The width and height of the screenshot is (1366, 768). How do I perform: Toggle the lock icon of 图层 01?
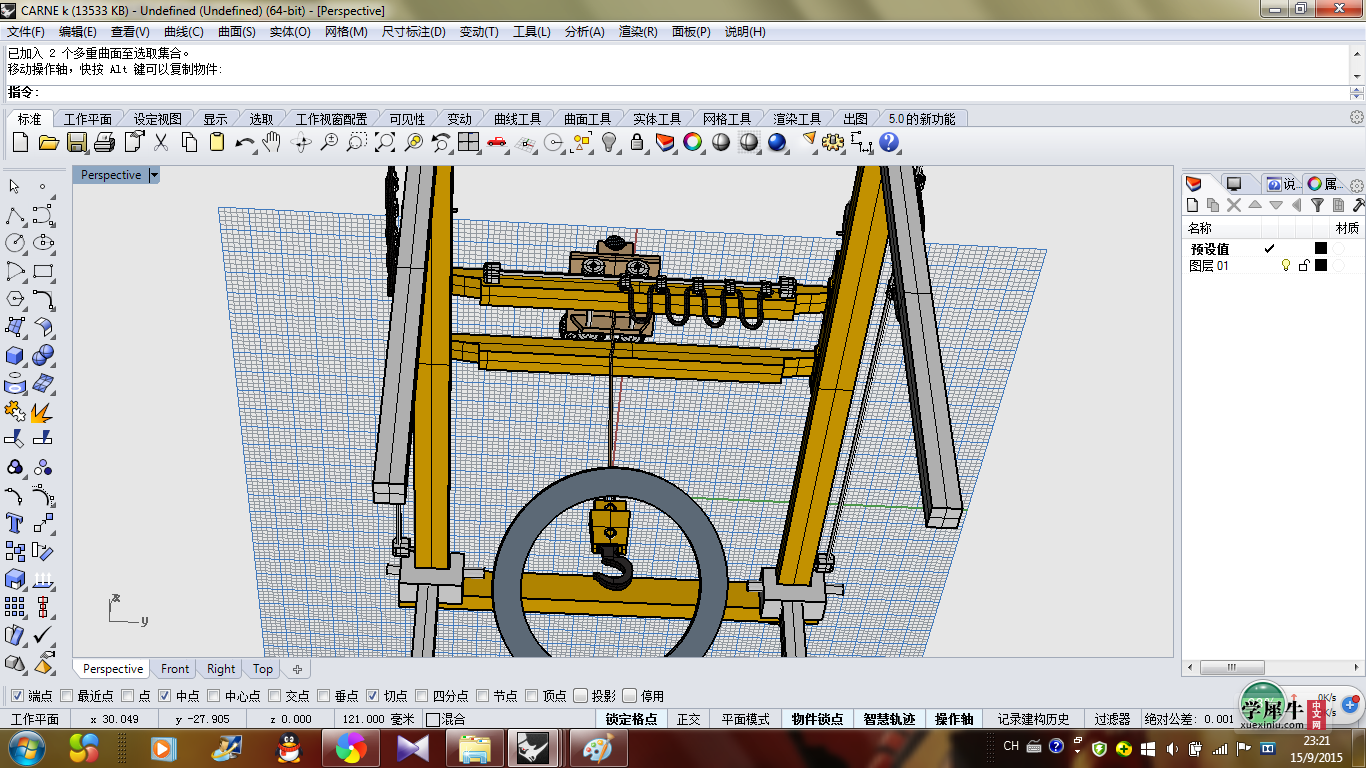(1303, 266)
